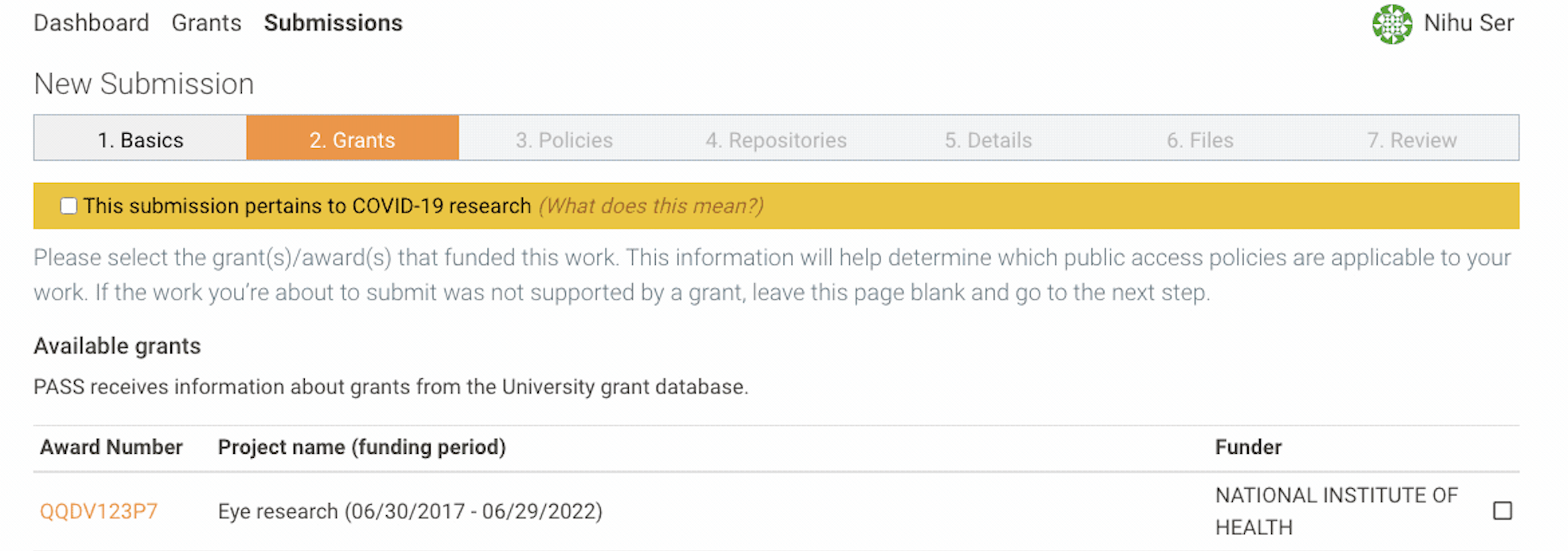Switch to the 1. Basics step
The height and width of the screenshot is (551, 1568).
click(x=140, y=139)
